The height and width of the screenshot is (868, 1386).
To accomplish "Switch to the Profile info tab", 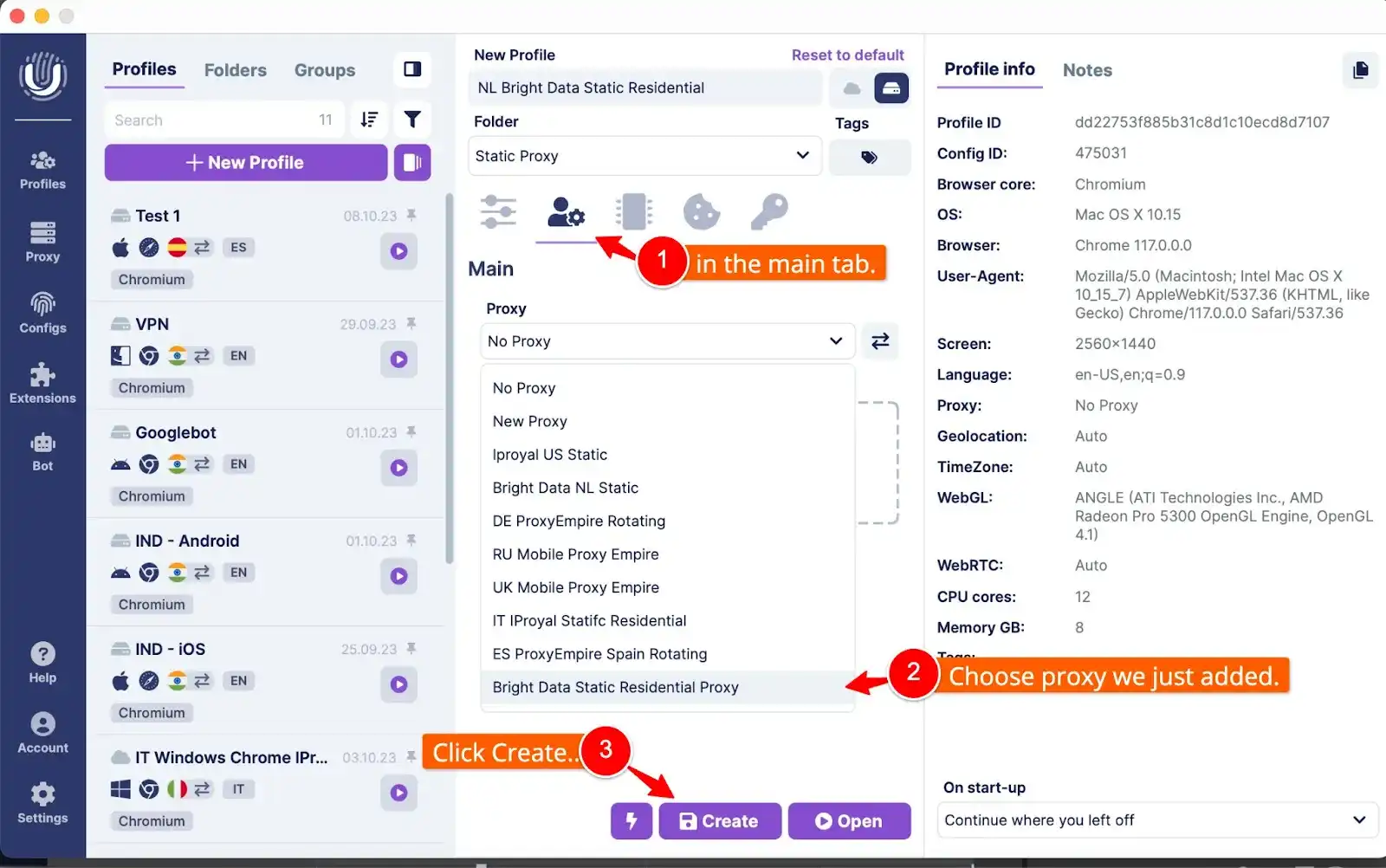I will tap(989, 69).
